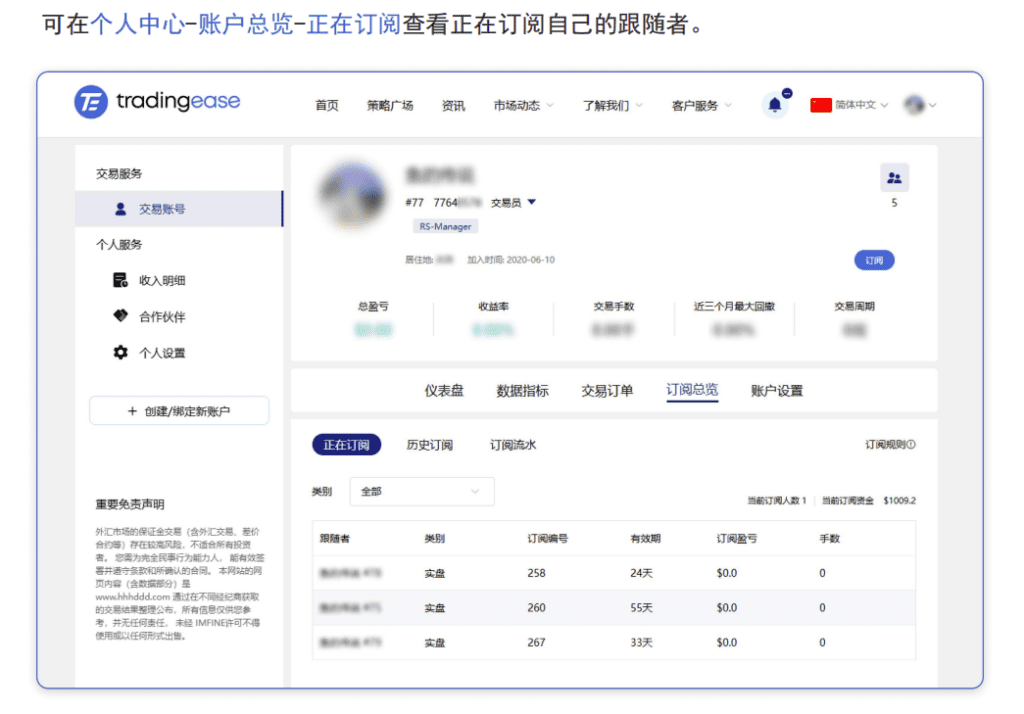Open the 账户设置 tab
Viewport: 1024px width, 714px height.
777,391
